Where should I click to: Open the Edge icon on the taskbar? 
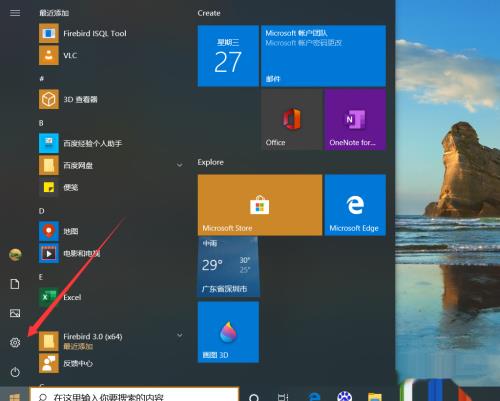coord(314,396)
